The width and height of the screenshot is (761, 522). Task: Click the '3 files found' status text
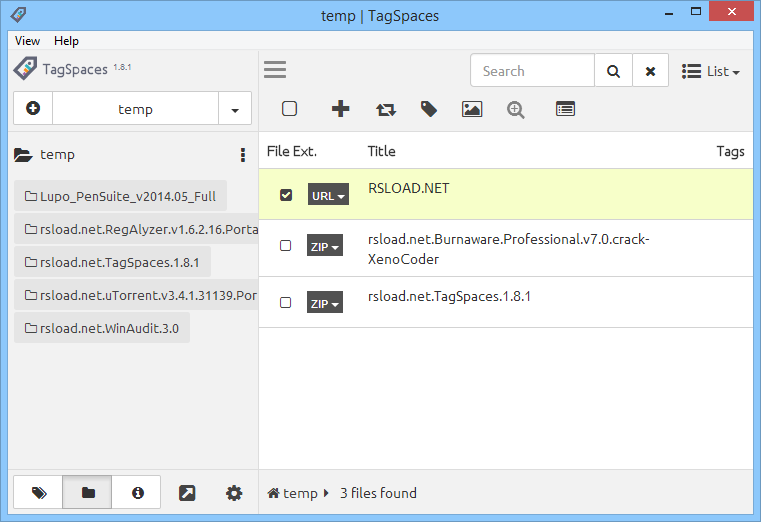pyautogui.click(x=378, y=493)
